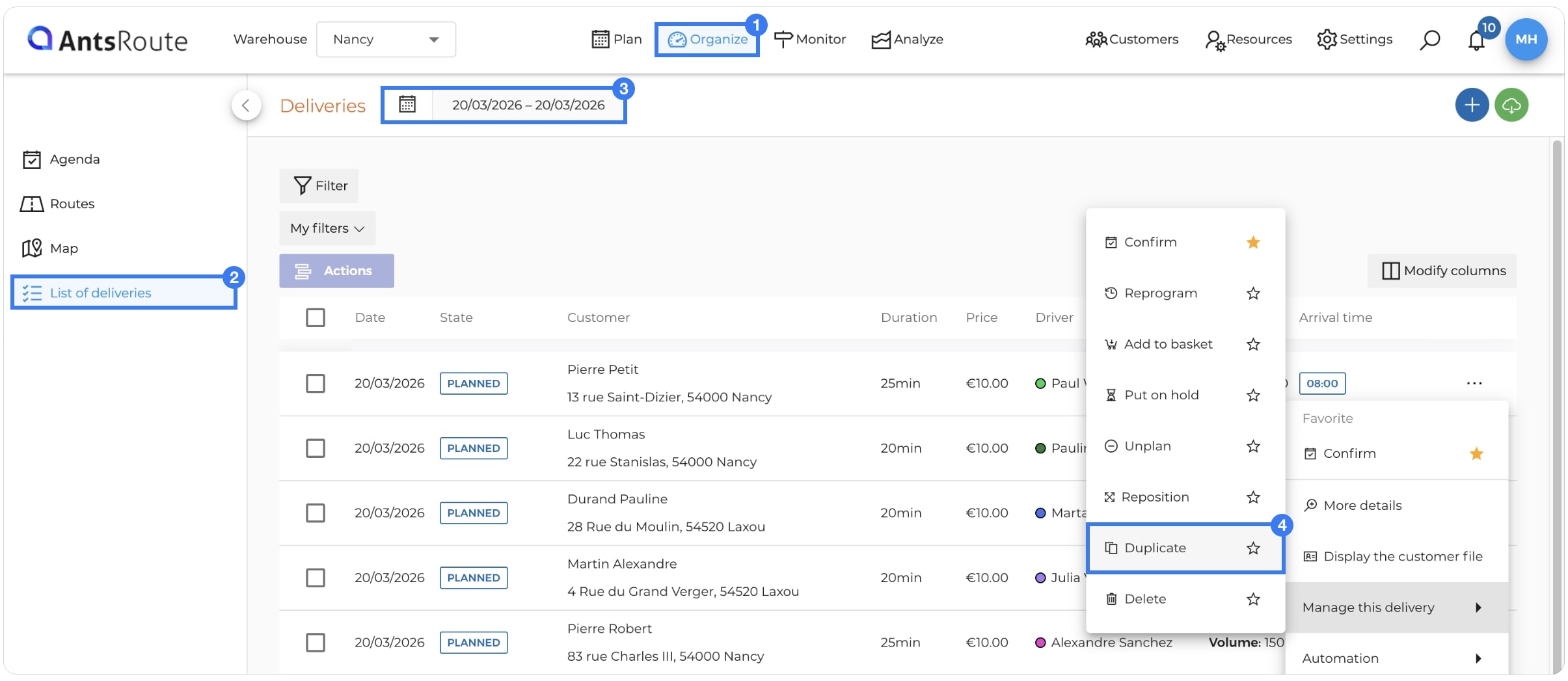Open the Settings section
Image resolution: width=1568 pixels, height=681 pixels.
1355,39
